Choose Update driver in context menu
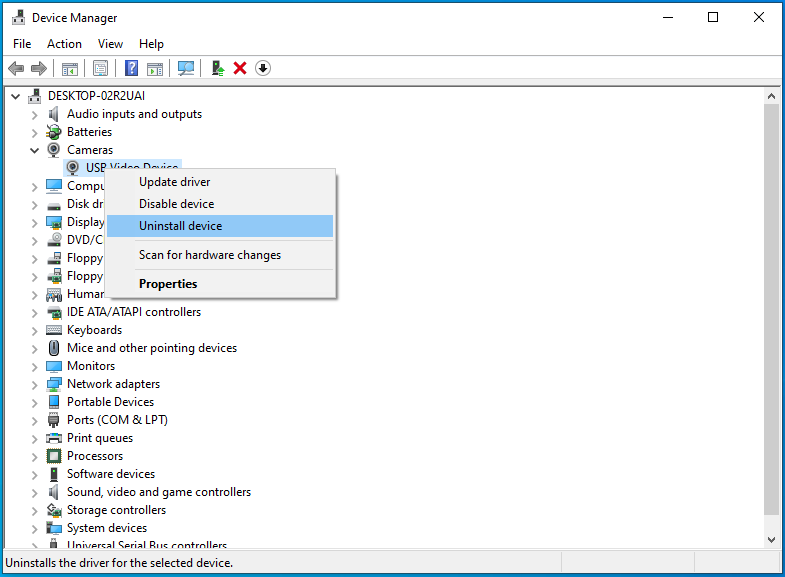Image resolution: width=785 pixels, height=577 pixels. (174, 182)
